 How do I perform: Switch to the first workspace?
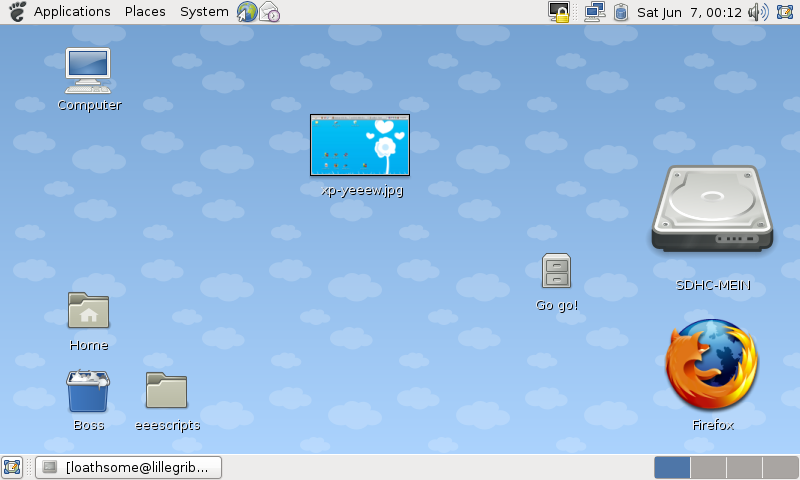point(672,467)
